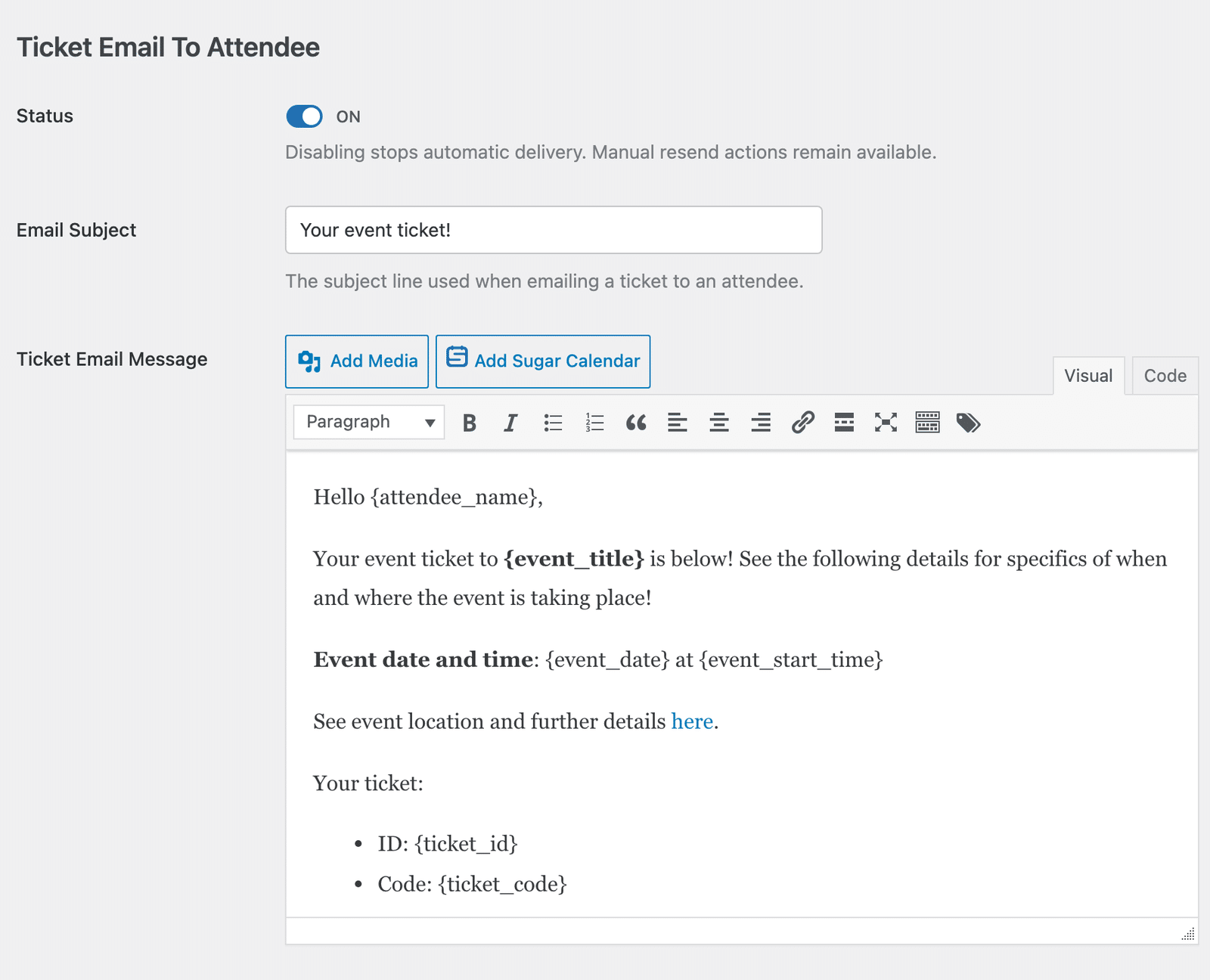Click the 'Ticket Email Message' label

coord(112,359)
